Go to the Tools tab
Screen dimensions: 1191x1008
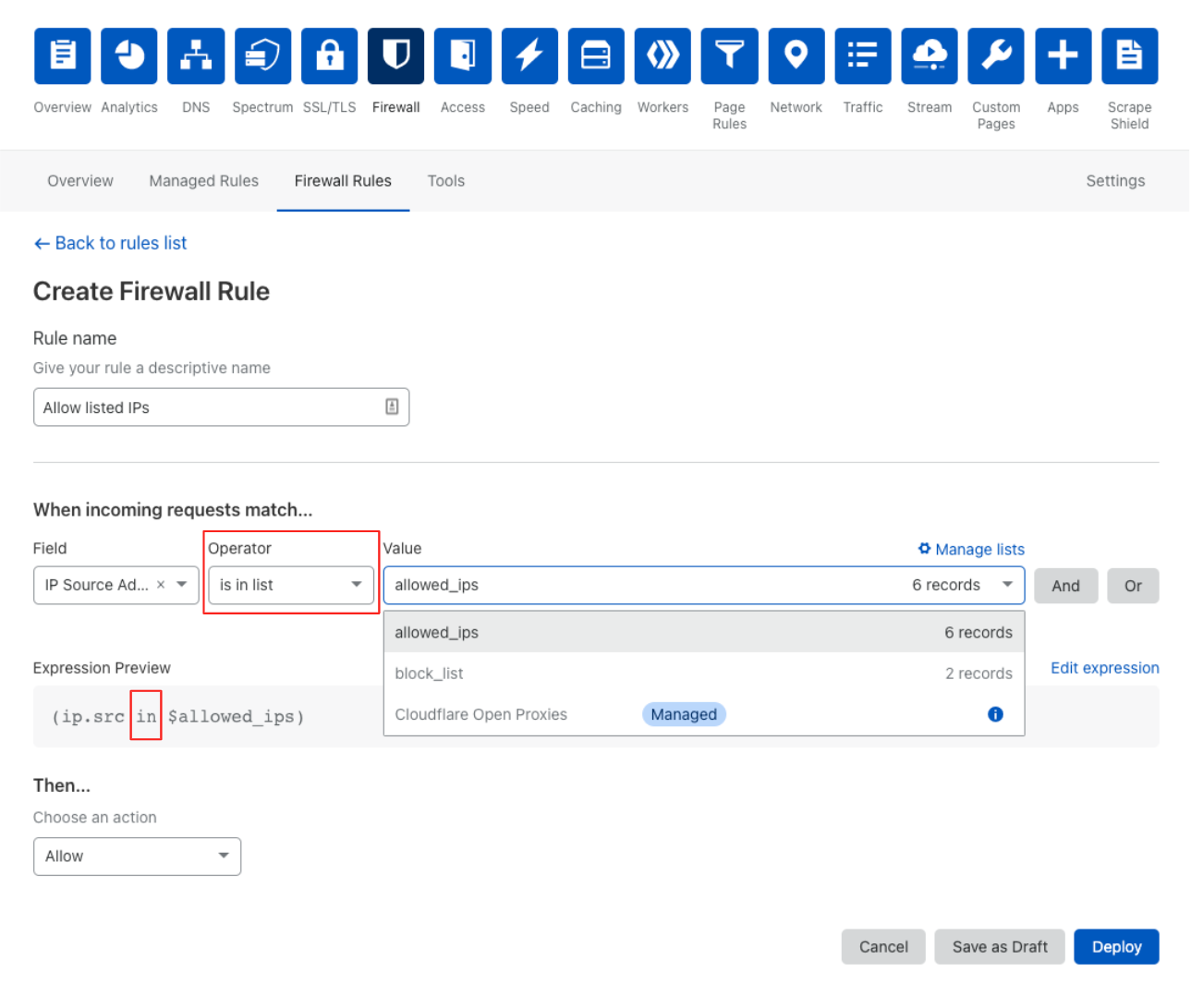[445, 181]
